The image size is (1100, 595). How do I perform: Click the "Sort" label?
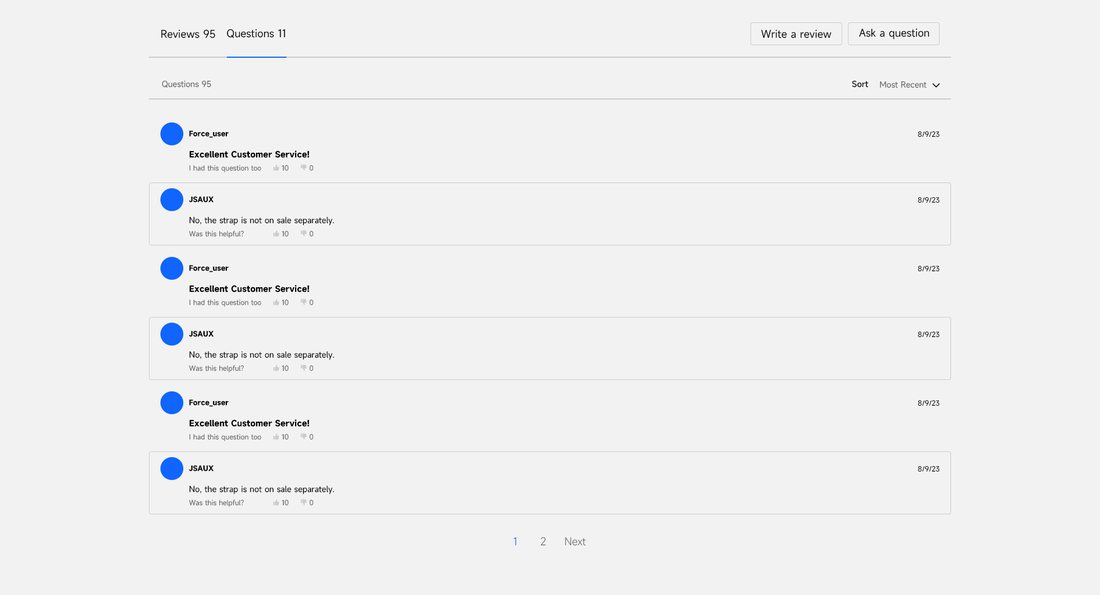pyautogui.click(x=859, y=84)
